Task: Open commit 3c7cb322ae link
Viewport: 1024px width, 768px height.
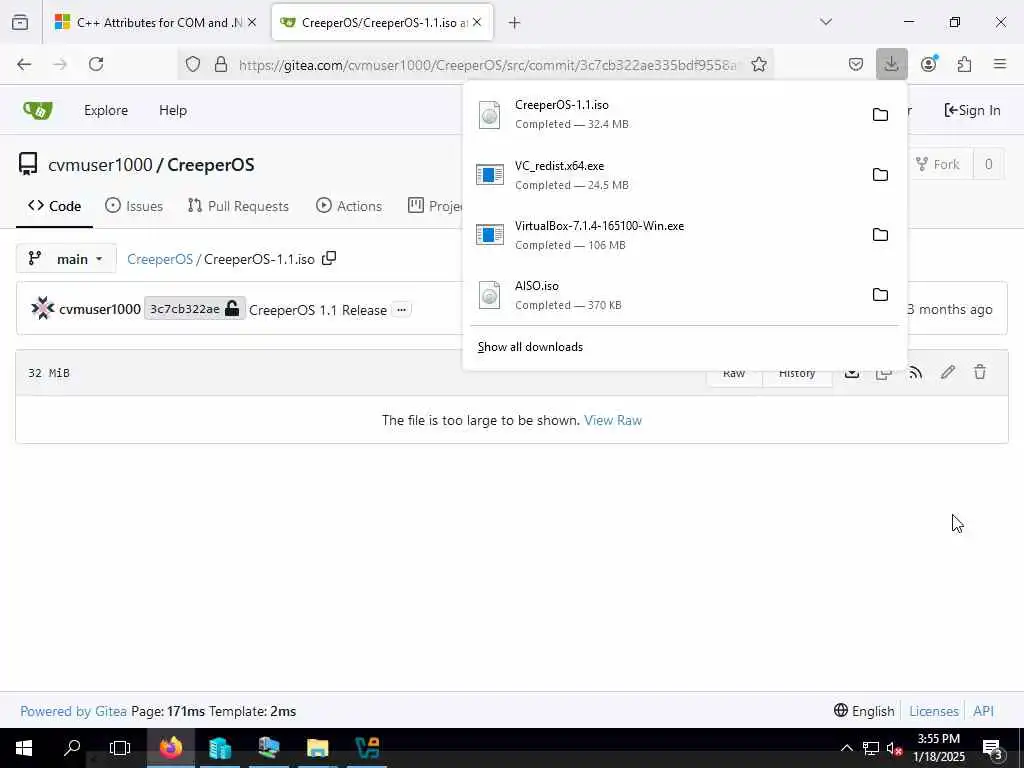Action: click(x=195, y=309)
